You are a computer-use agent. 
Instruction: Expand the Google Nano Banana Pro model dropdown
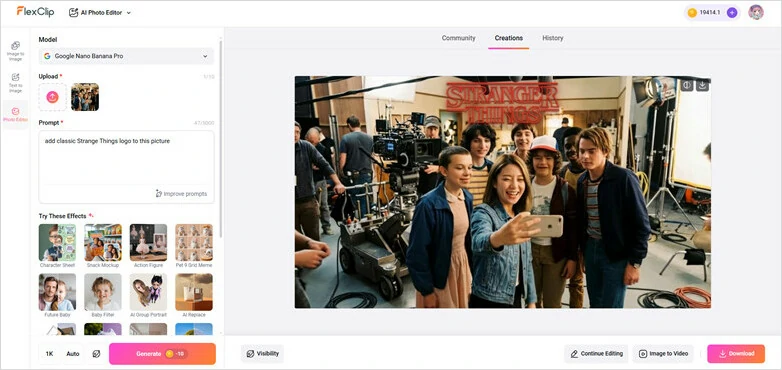(126, 56)
